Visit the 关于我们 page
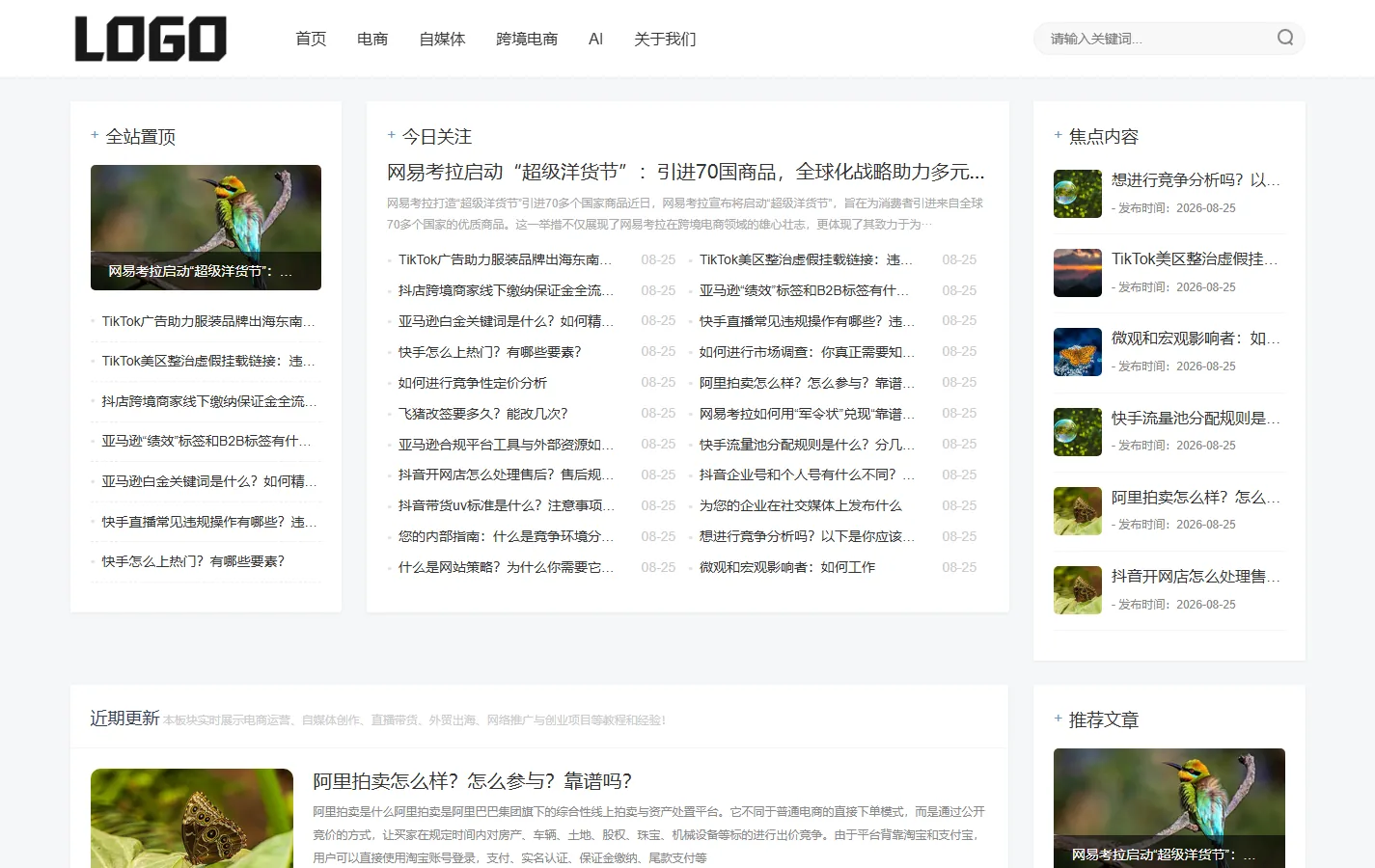The width and height of the screenshot is (1375, 868). point(665,39)
